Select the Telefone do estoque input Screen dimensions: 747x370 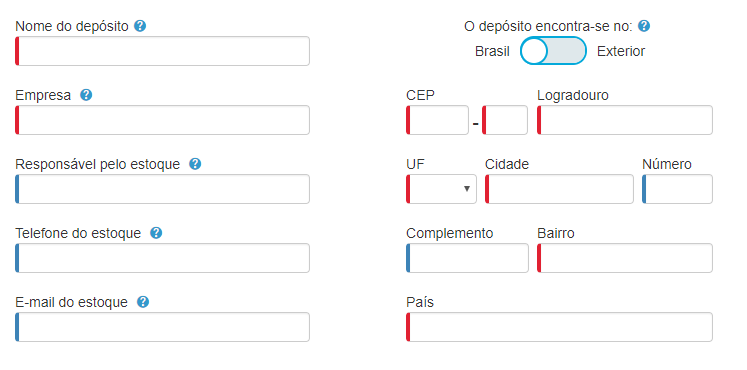(x=162, y=258)
